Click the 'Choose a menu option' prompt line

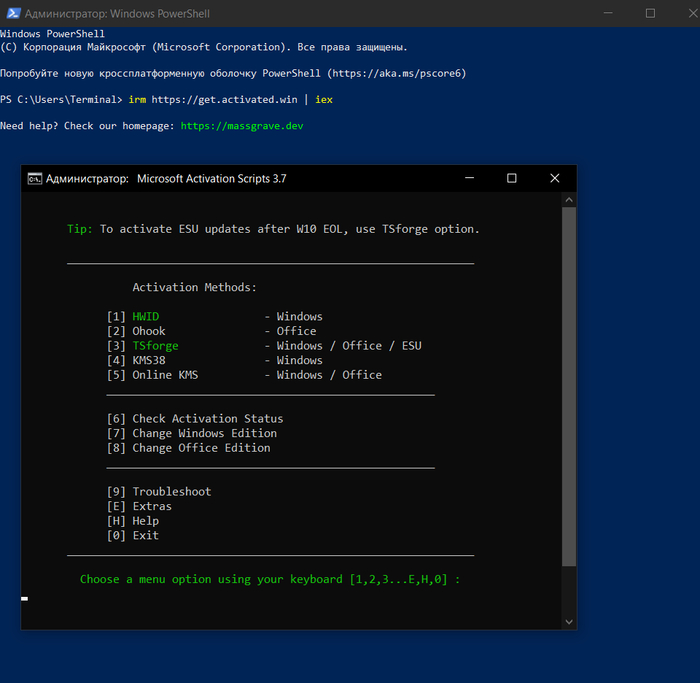270,579
